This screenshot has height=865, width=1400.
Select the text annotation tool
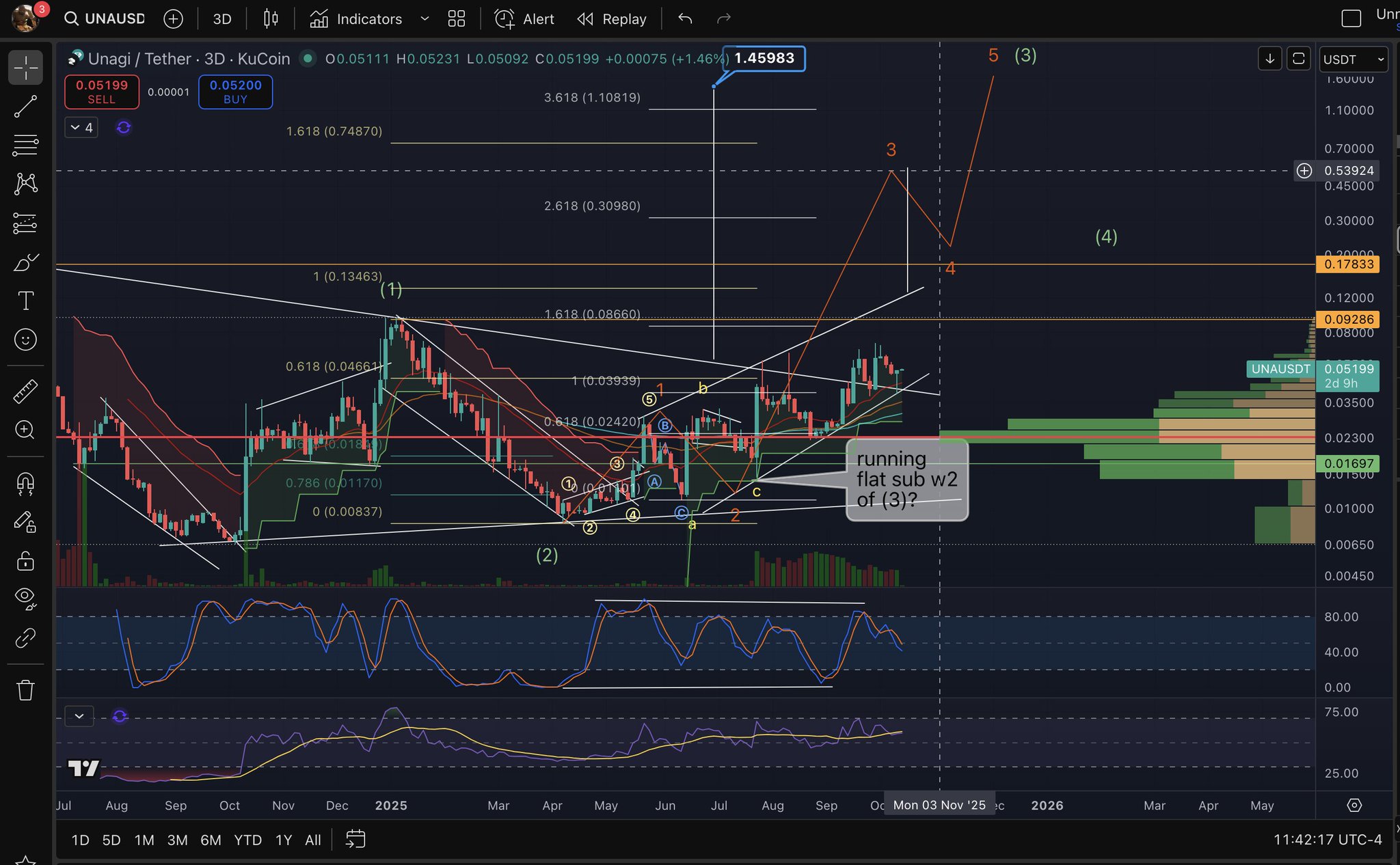(x=25, y=301)
